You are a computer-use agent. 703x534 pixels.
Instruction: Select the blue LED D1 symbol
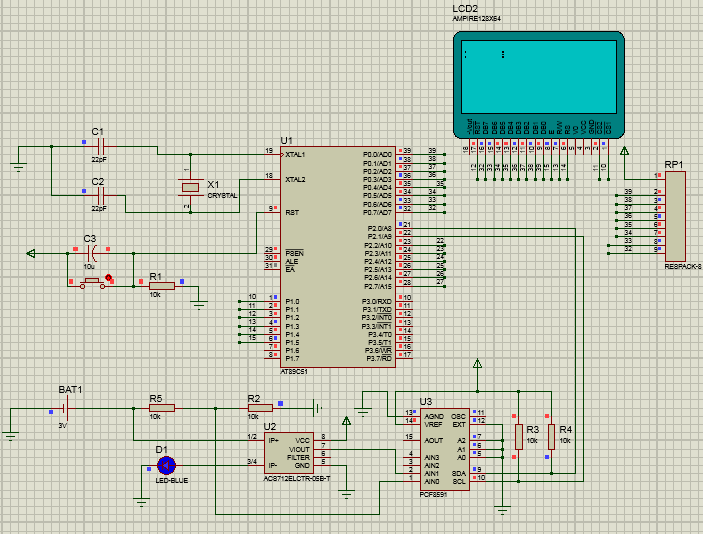[166, 465]
